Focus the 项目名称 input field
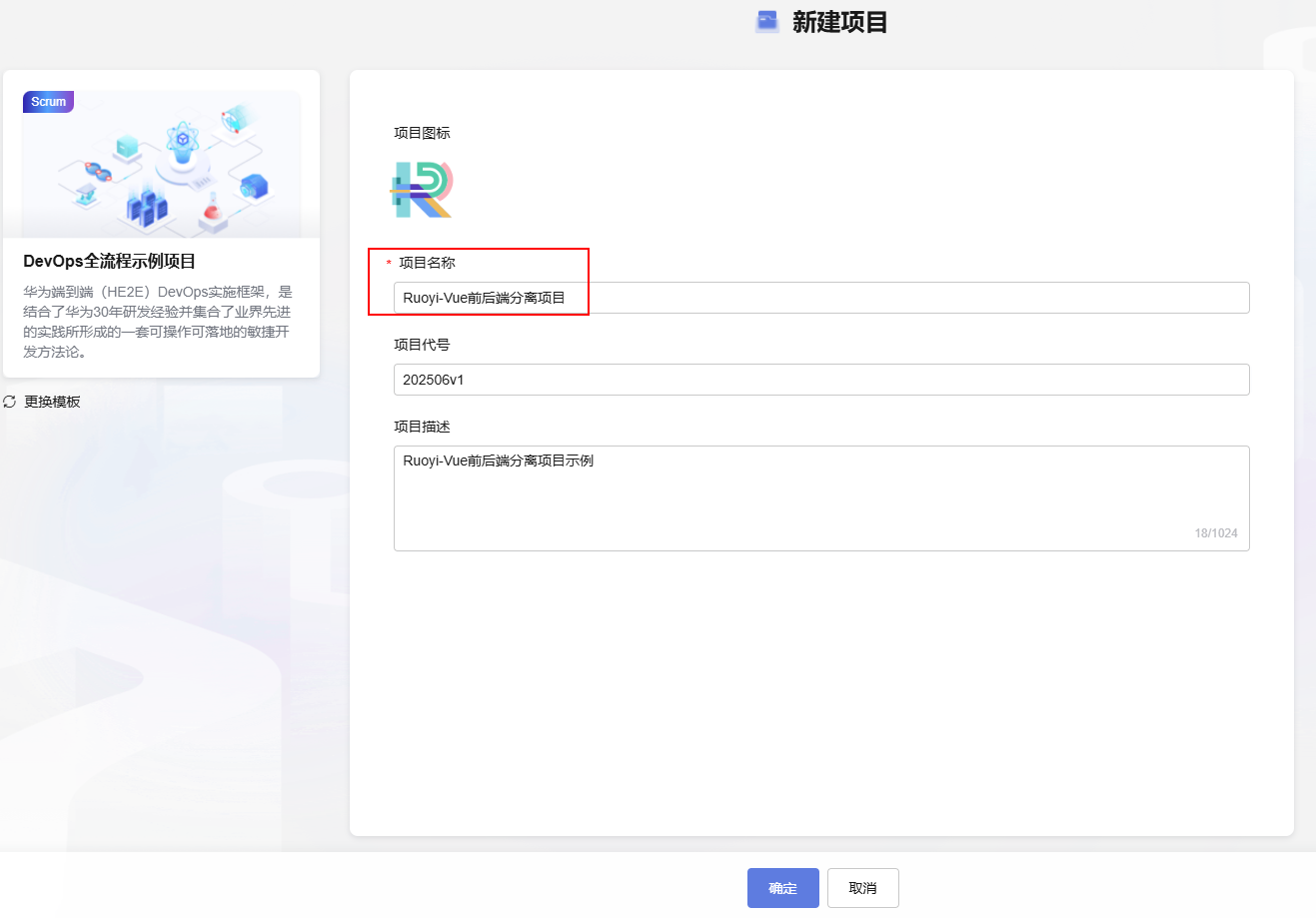 click(x=821, y=298)
